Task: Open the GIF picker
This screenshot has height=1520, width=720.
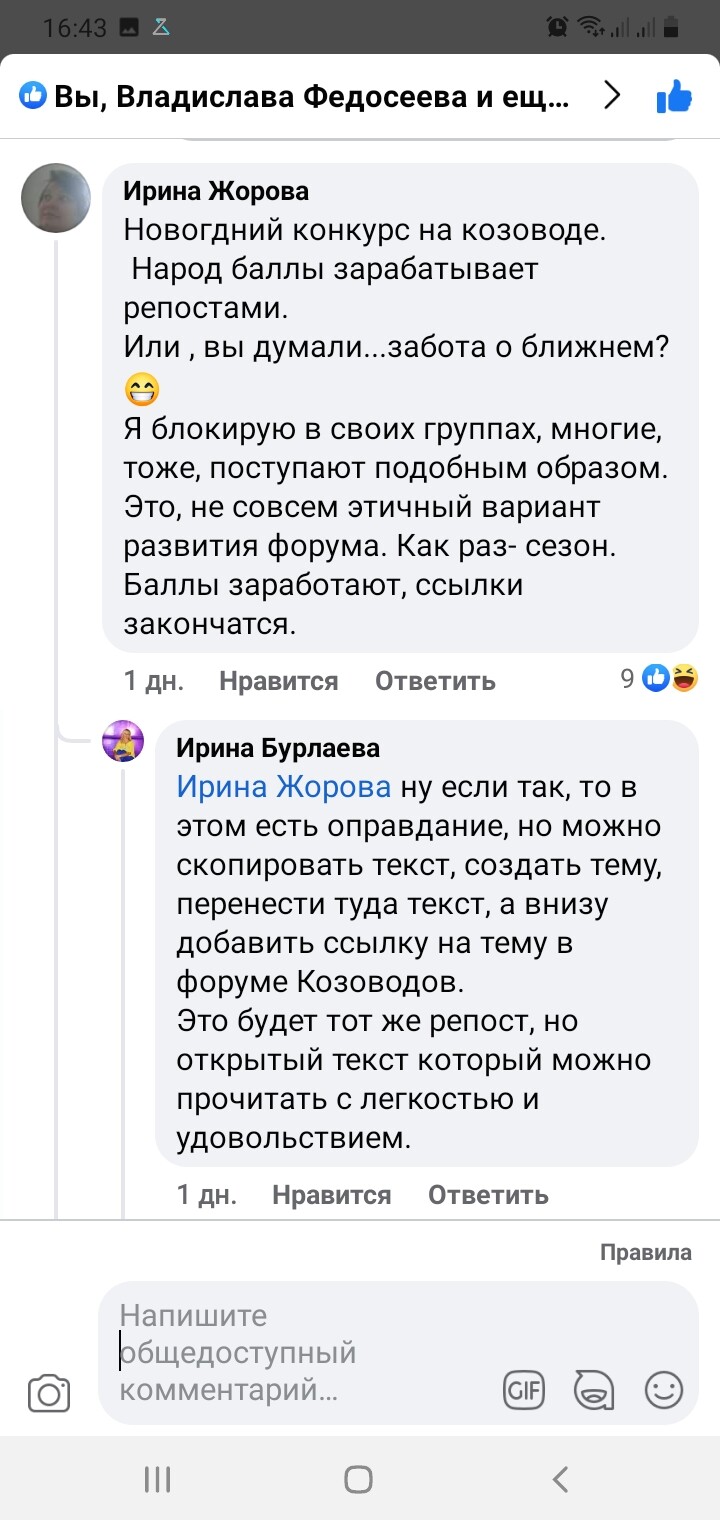Action: pos(523,1390)
